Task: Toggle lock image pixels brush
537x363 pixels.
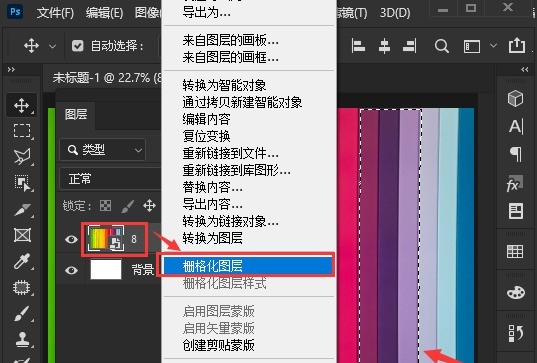Action: 127,206
